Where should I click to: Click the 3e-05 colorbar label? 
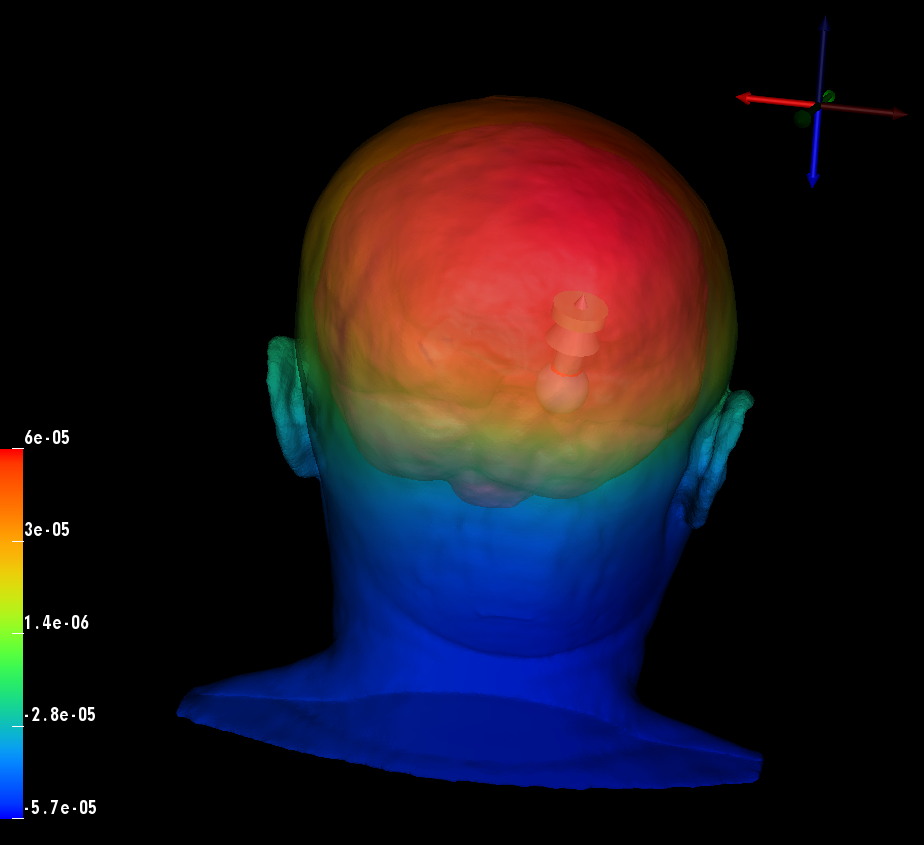point(47,530)
